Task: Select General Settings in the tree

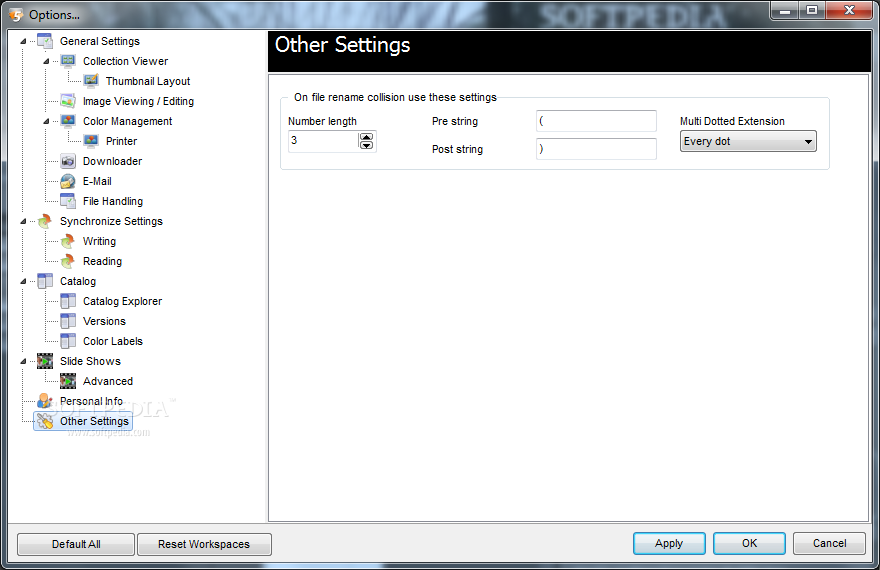Action: 100,41
